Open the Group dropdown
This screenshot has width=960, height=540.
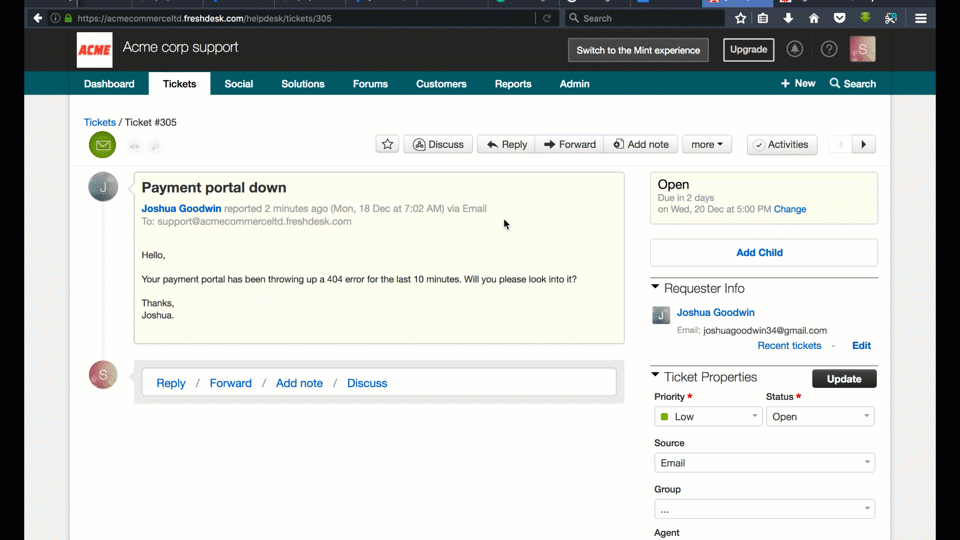764,509
